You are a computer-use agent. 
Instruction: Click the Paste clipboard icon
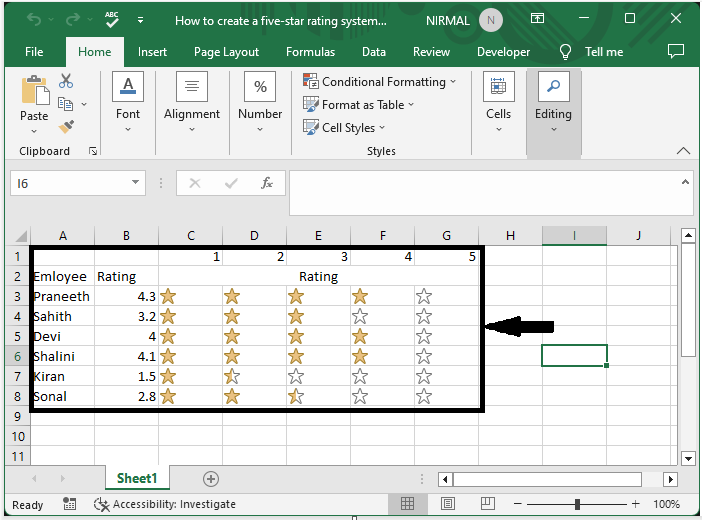[x=33, y=93]
